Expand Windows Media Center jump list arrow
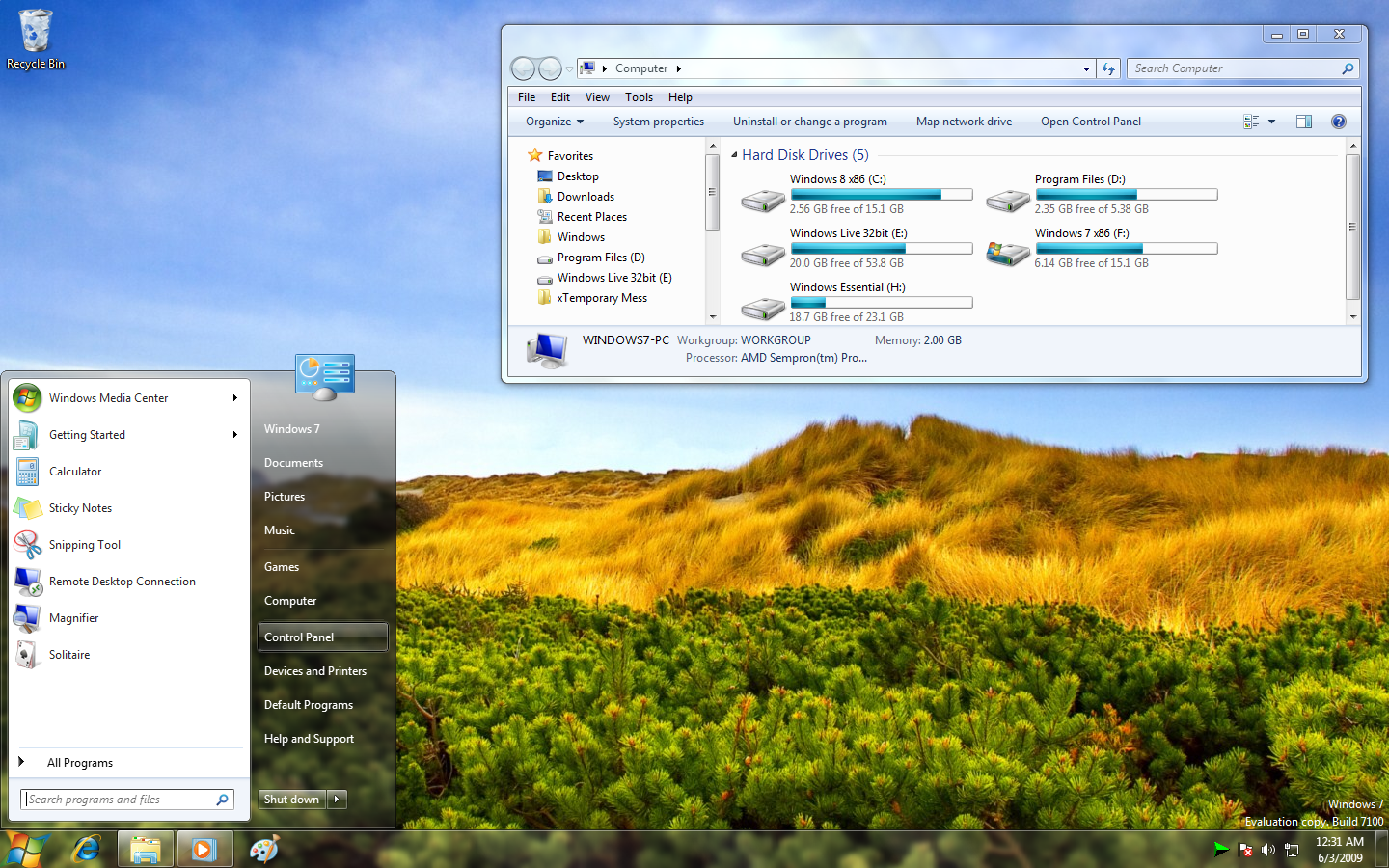 click(234, 398)
